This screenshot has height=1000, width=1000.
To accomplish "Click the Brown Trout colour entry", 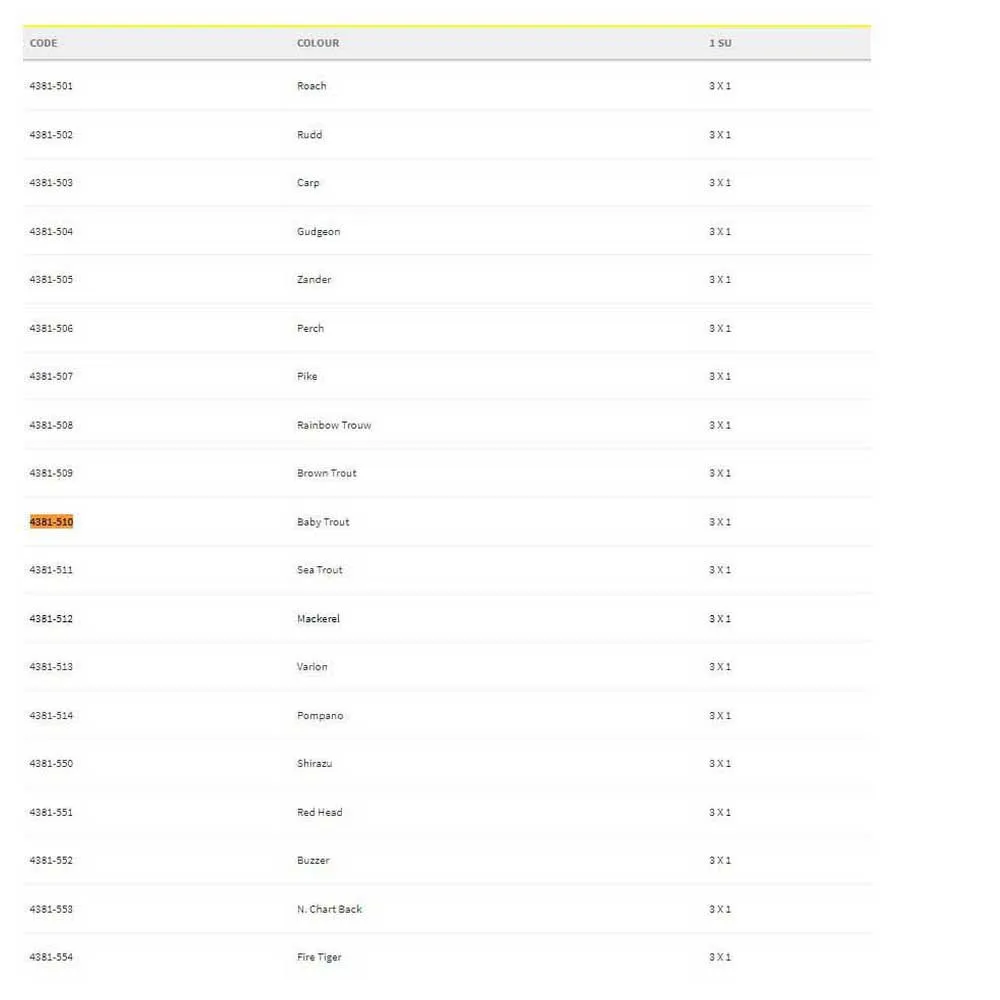I will (327, 473).
